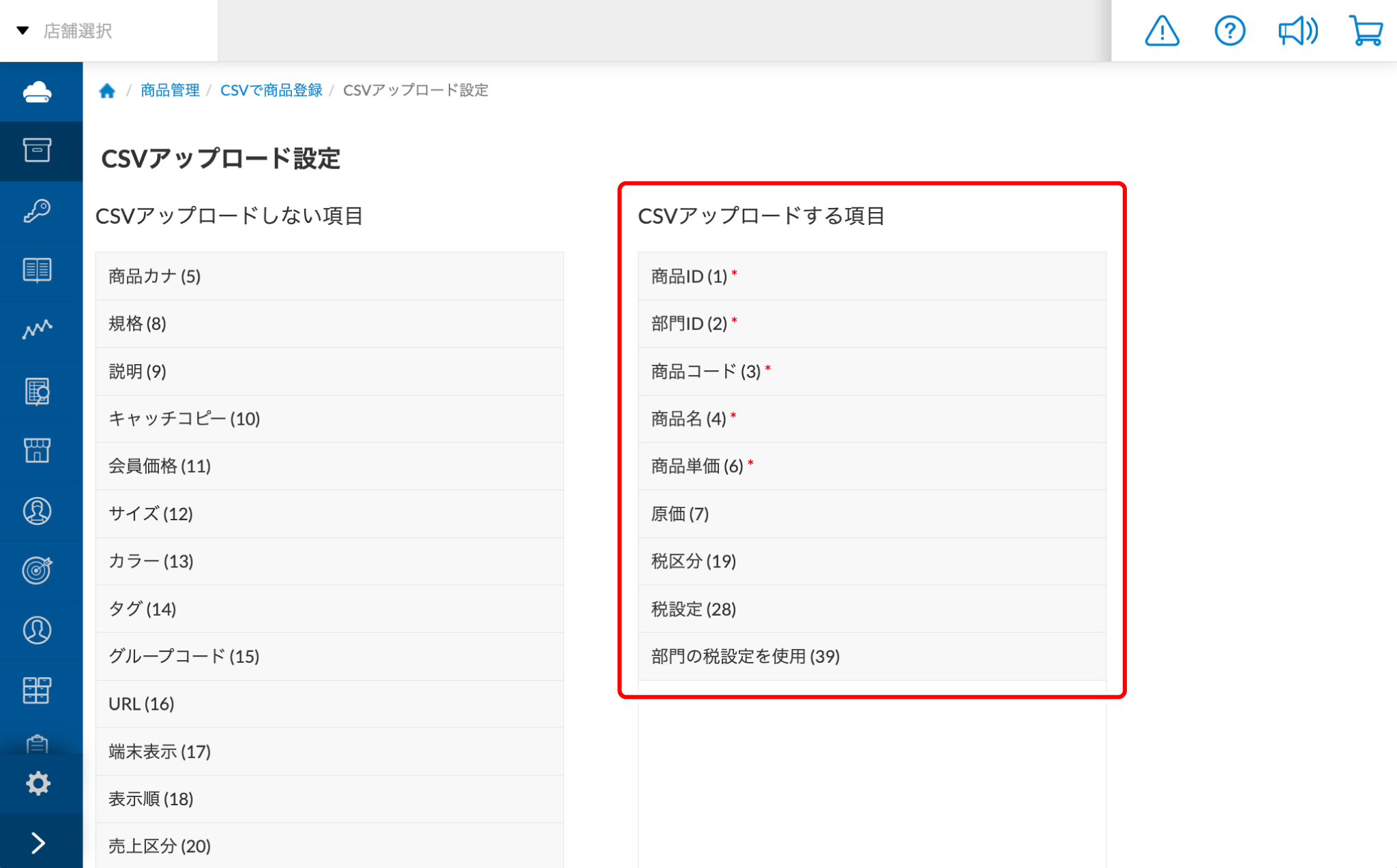Go to 商品管理 breadcrumb link

[170, 90]
